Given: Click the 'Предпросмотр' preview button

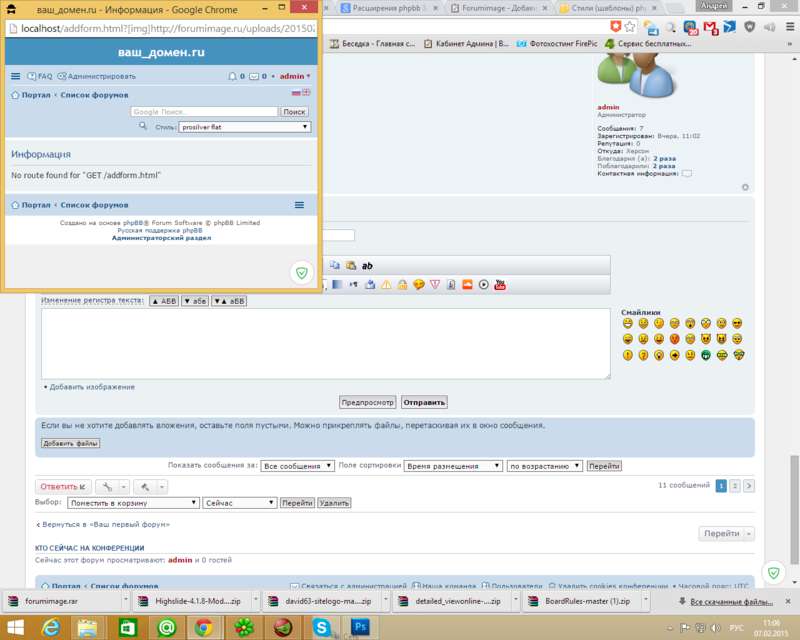Looking at the screenshot, I should click(x=367, y=402).
